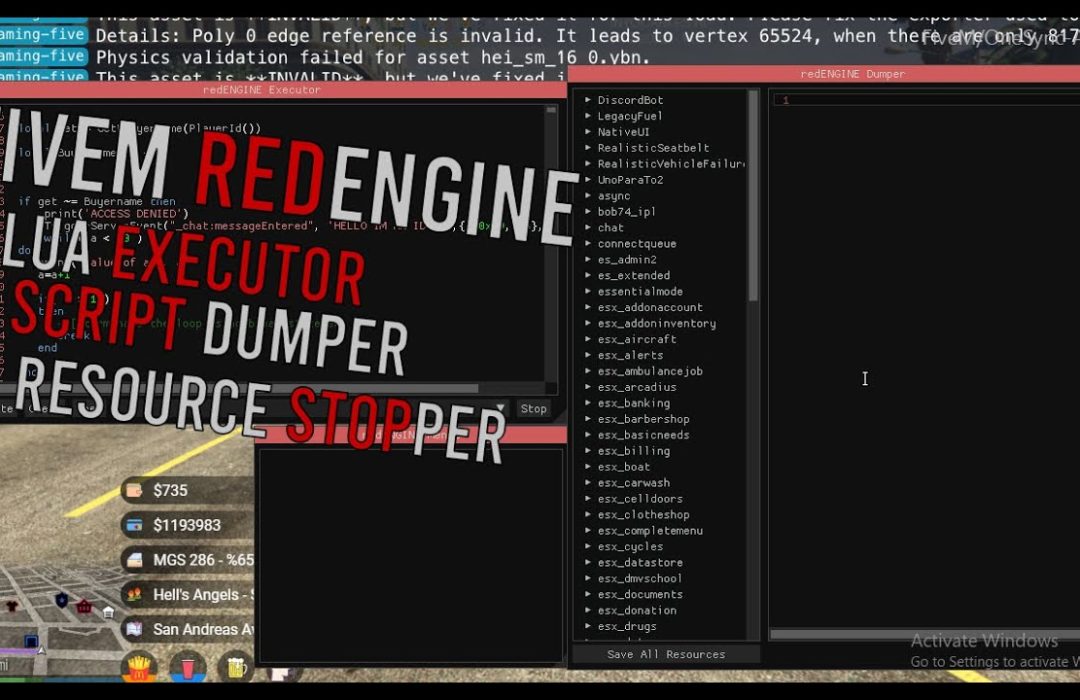1080x700 pixels.
Task: Click the bank card icon beside $1193983
Action: (134, 526)
